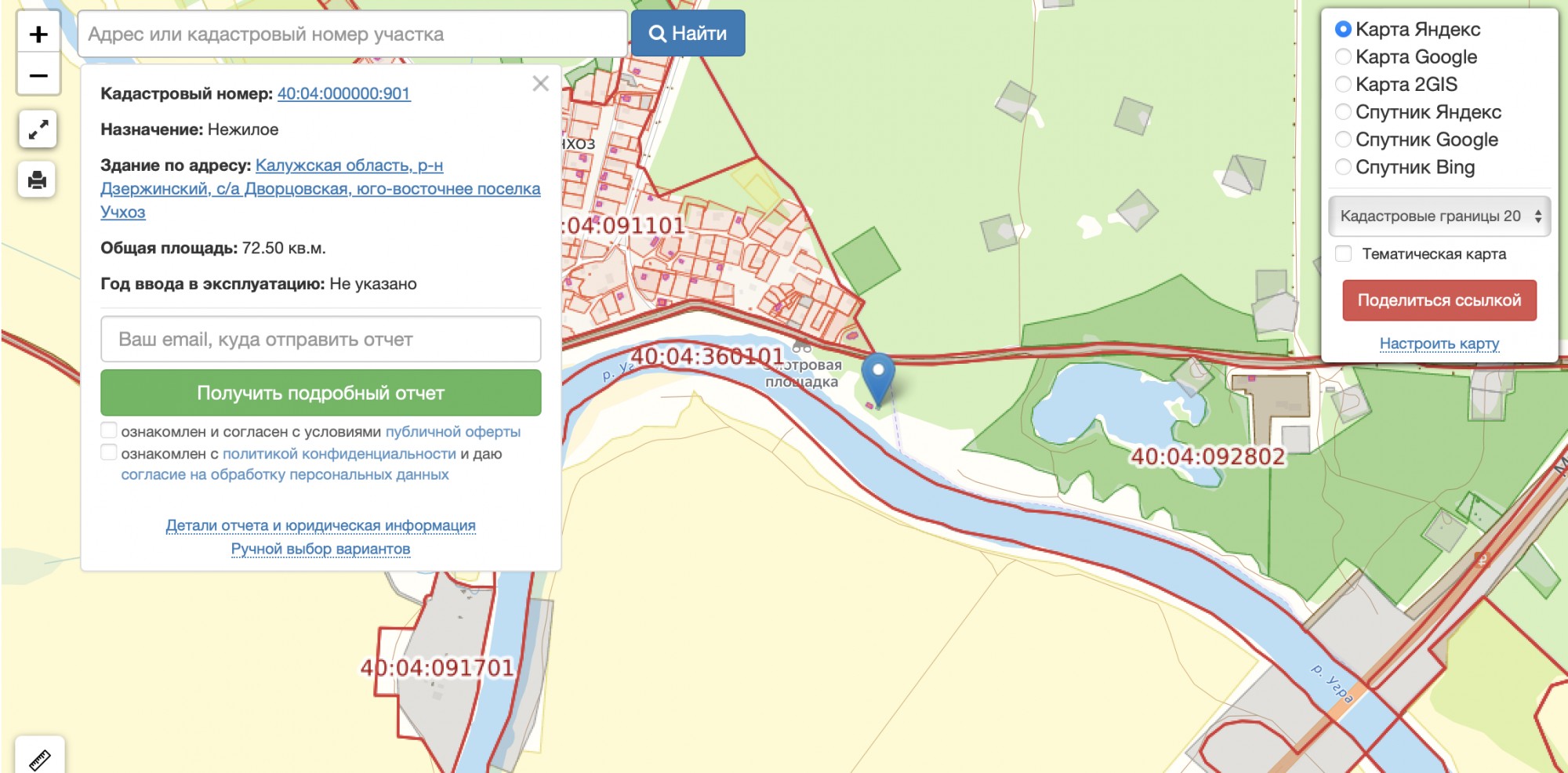Choose the Спутник Bing layer
Viewport: 1568px width, 773px height.
point(1343,167)
